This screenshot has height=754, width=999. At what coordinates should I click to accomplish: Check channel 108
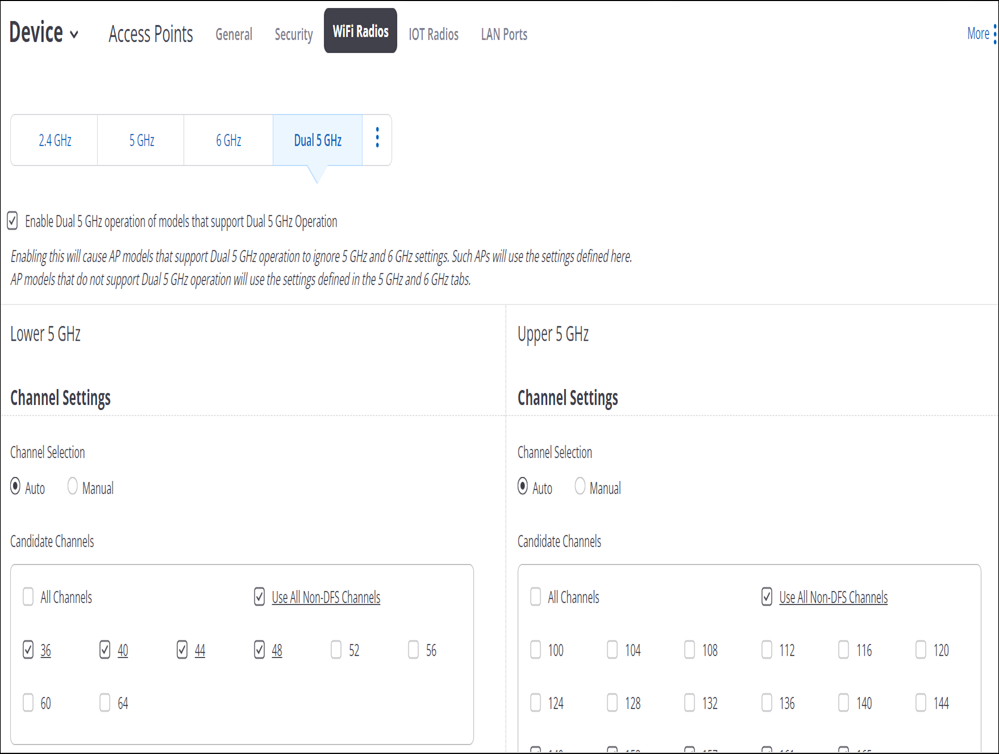coord(689,649)
